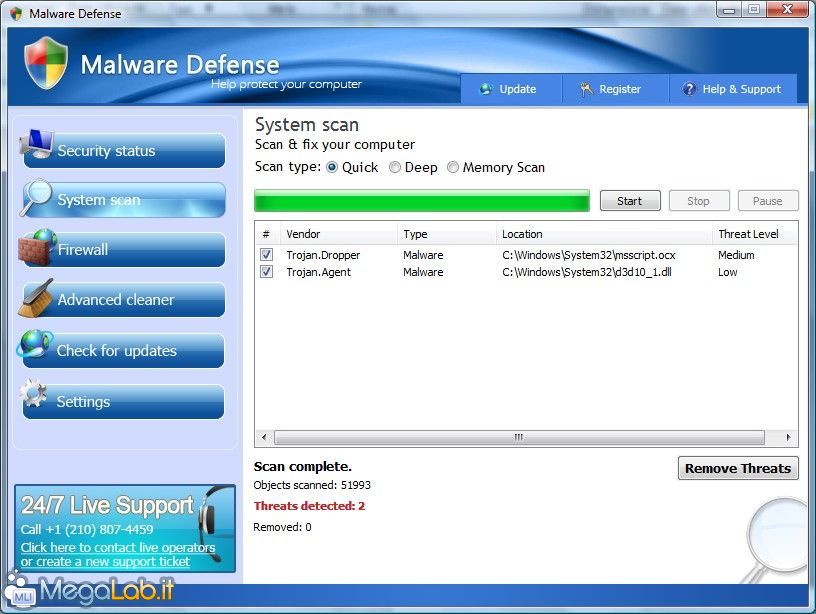Click the Settings gear icon

point(33,393)
